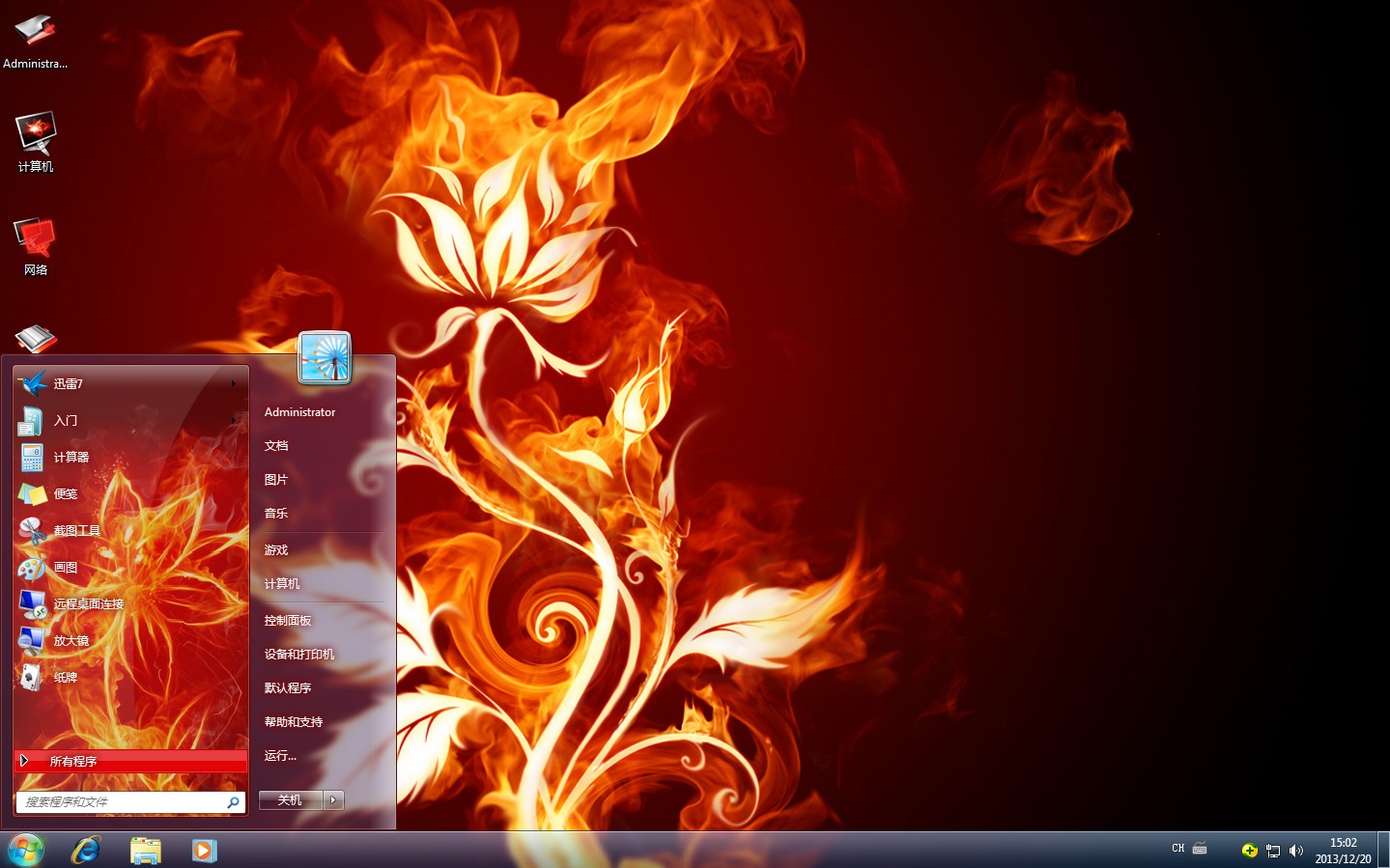Start the 截图工具 snipping tool
Image resolution: width=1390 pixels, height=868 pixels.
[129, 530]
